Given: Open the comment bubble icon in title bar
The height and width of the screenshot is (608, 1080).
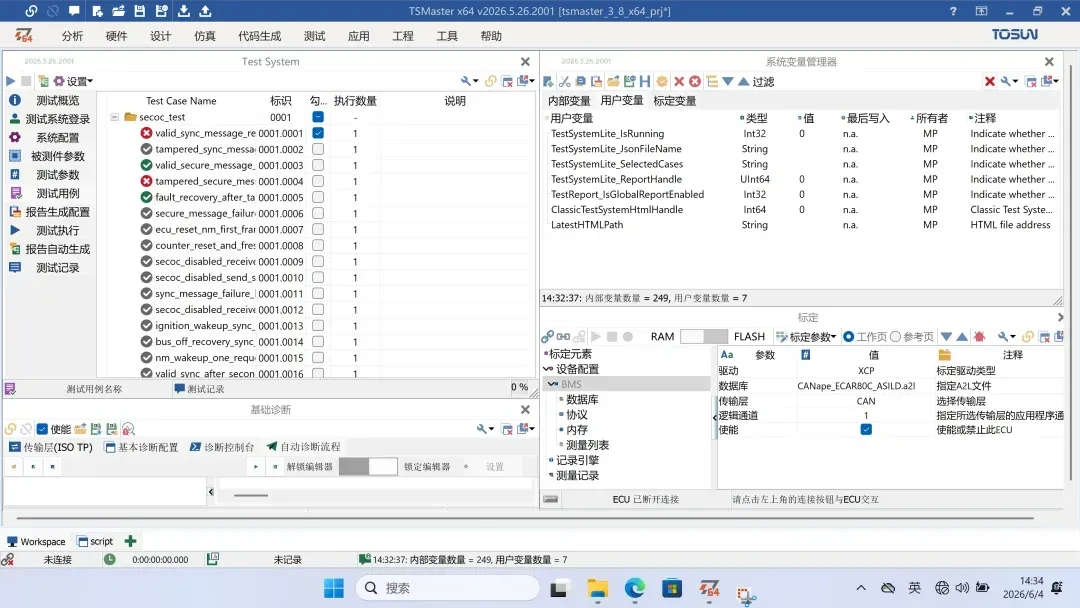Looking at the screenshot, I should point(74,11).
